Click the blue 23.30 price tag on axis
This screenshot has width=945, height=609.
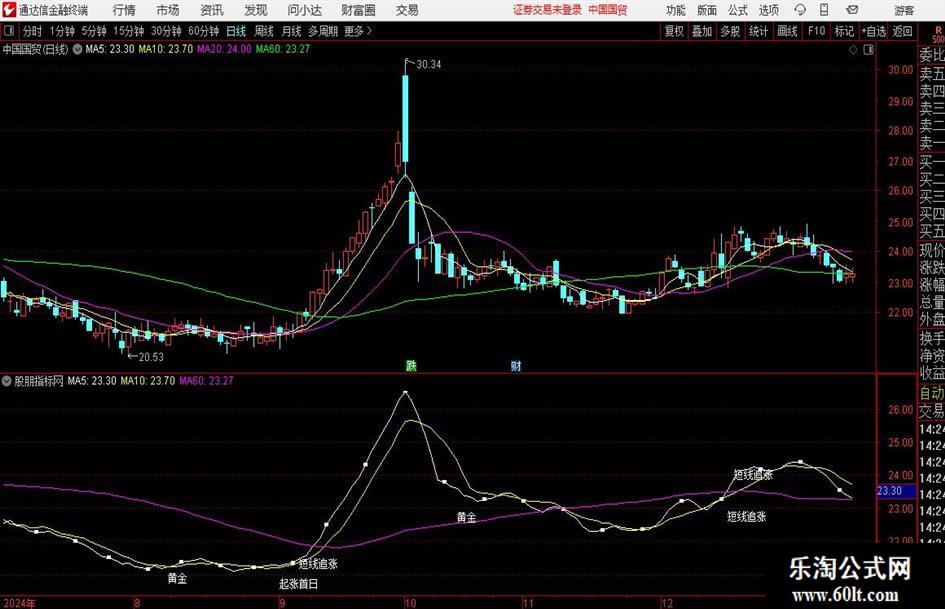pos(895,491)
